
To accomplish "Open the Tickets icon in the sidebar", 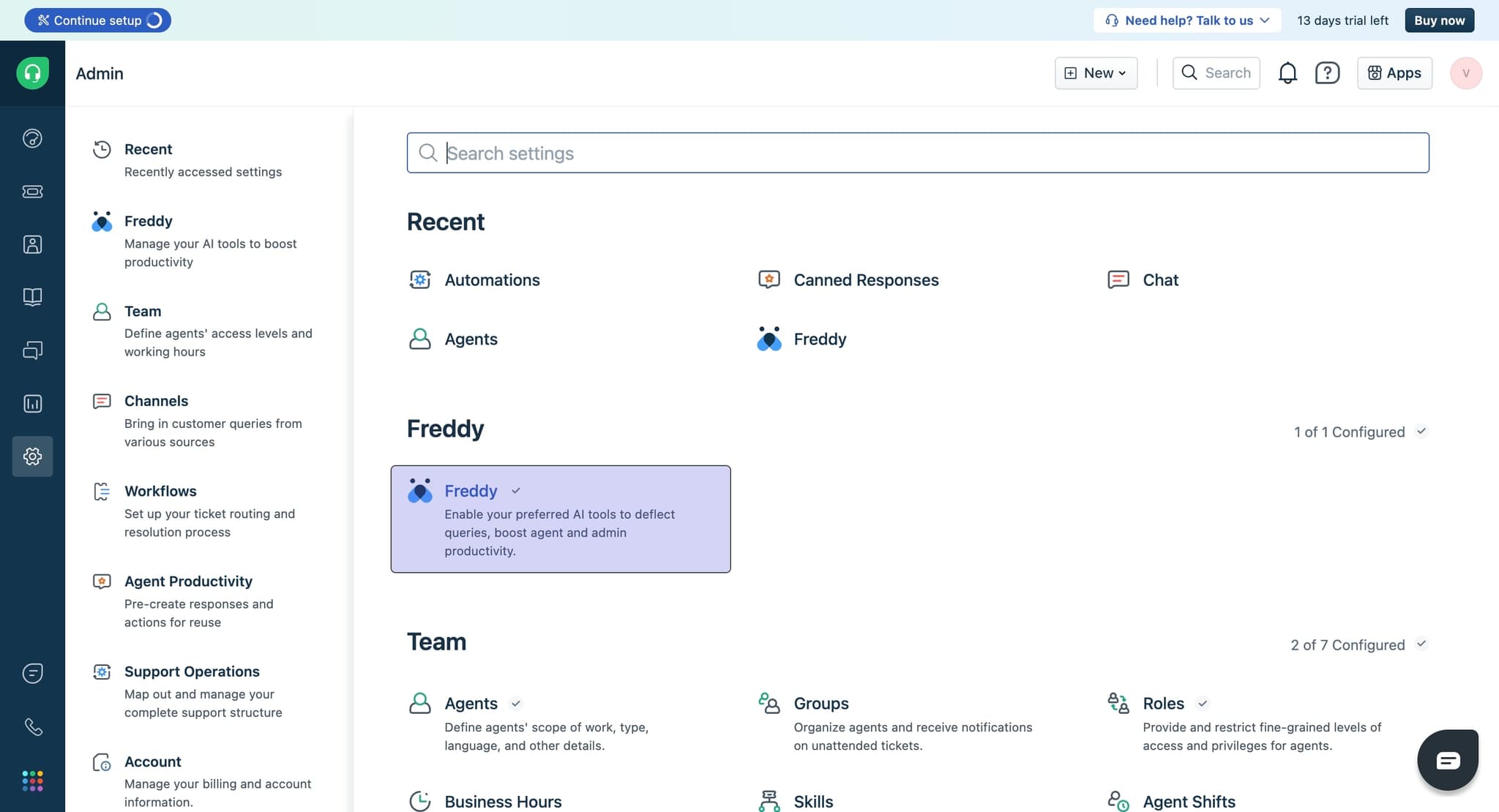I will click(x=32, y=192).
